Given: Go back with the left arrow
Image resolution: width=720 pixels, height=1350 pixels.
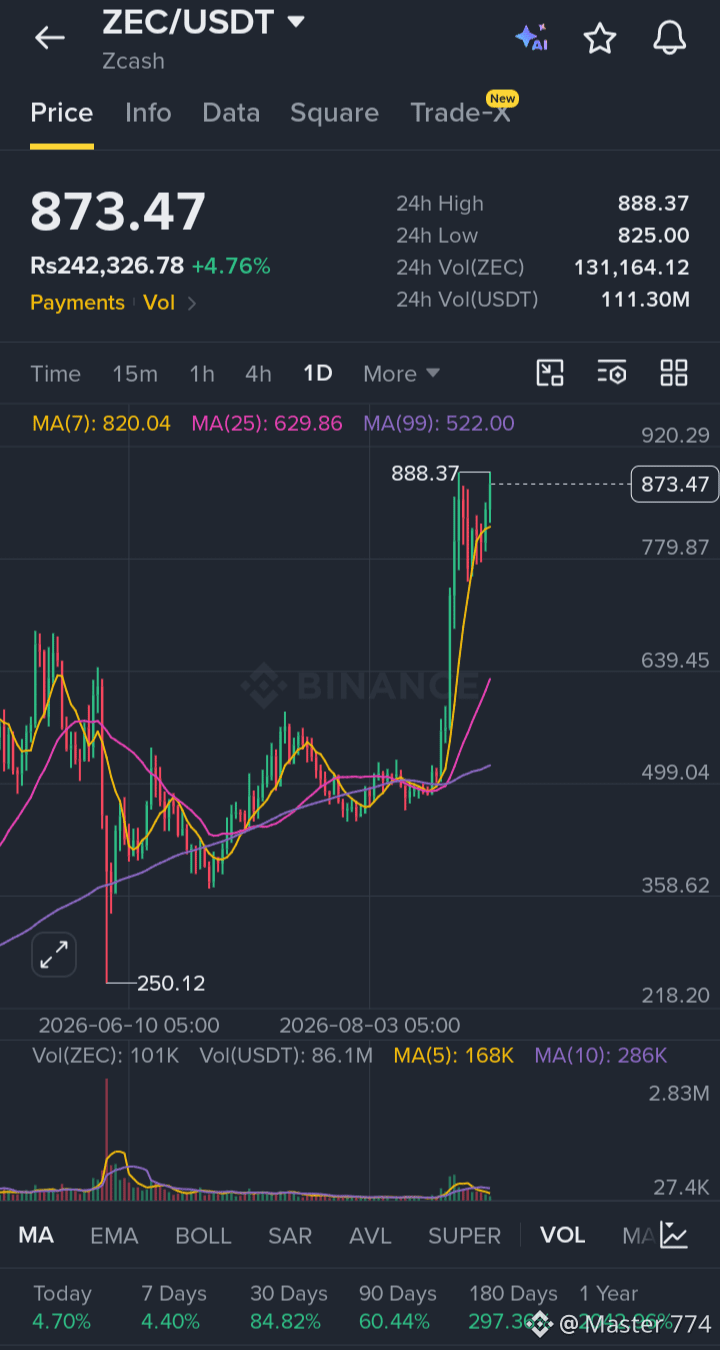Looking at the screenshot, I should [49, 38].
